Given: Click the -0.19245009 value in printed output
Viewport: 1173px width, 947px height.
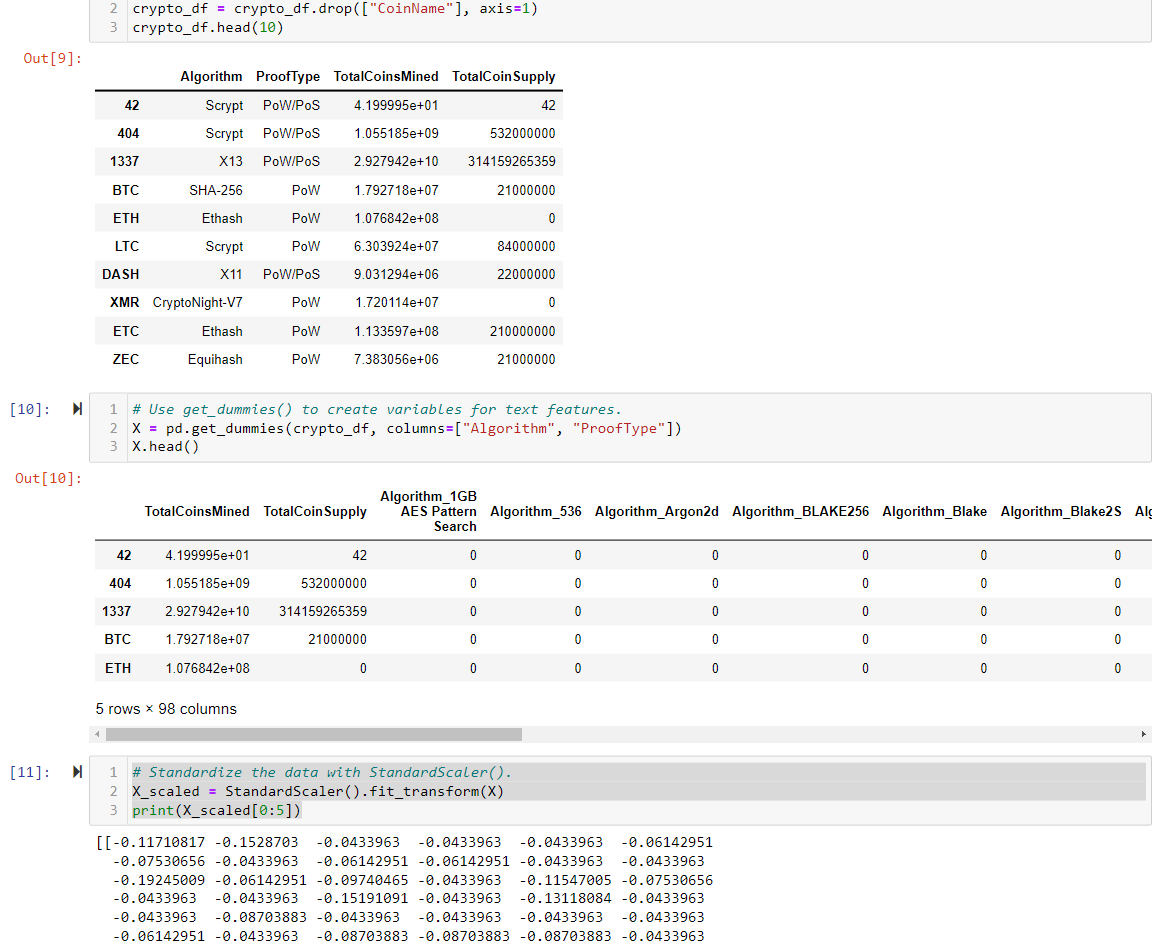Looking at the screenshot, I should pyautogui.click(x=159, y=880).
